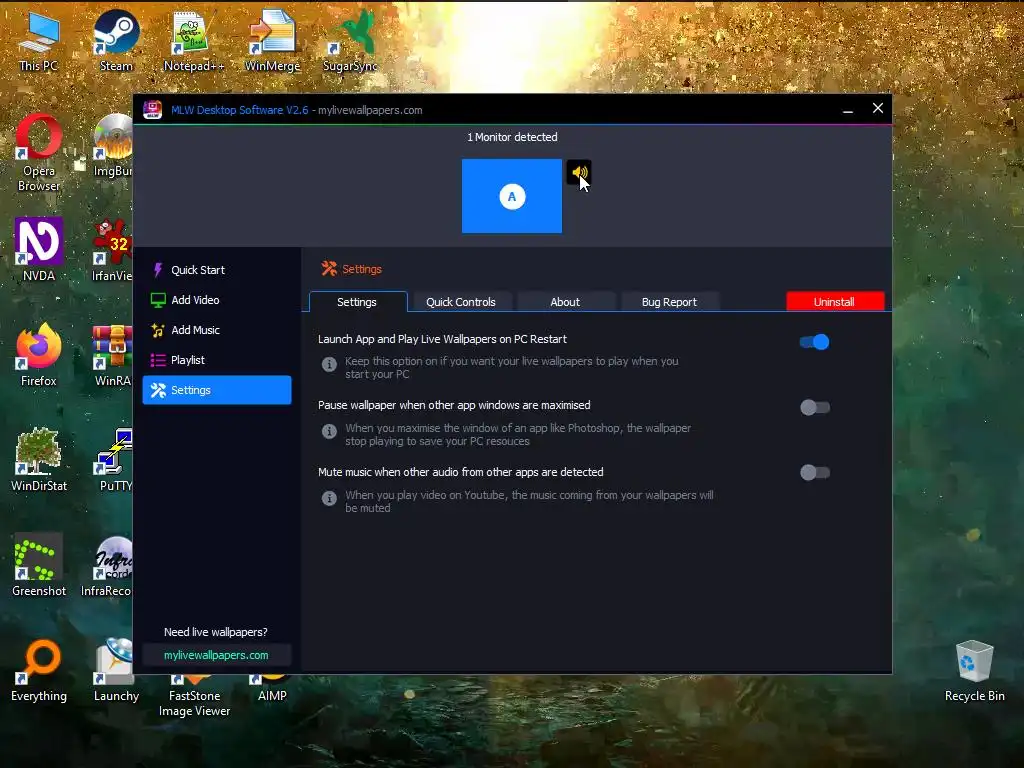Click the Launchy desktop icon
Screen dimensions: 1024x768
coord(116,671)
